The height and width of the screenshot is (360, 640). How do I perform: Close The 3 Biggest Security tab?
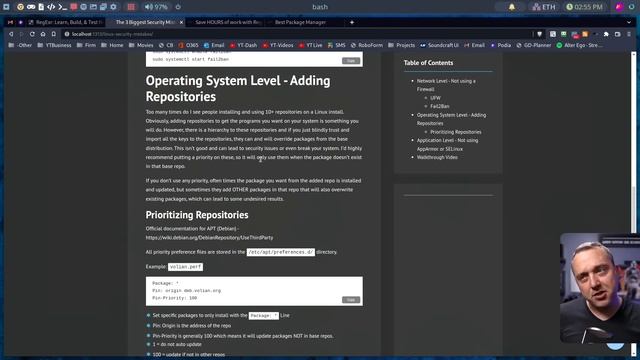[x=181, y=22]
